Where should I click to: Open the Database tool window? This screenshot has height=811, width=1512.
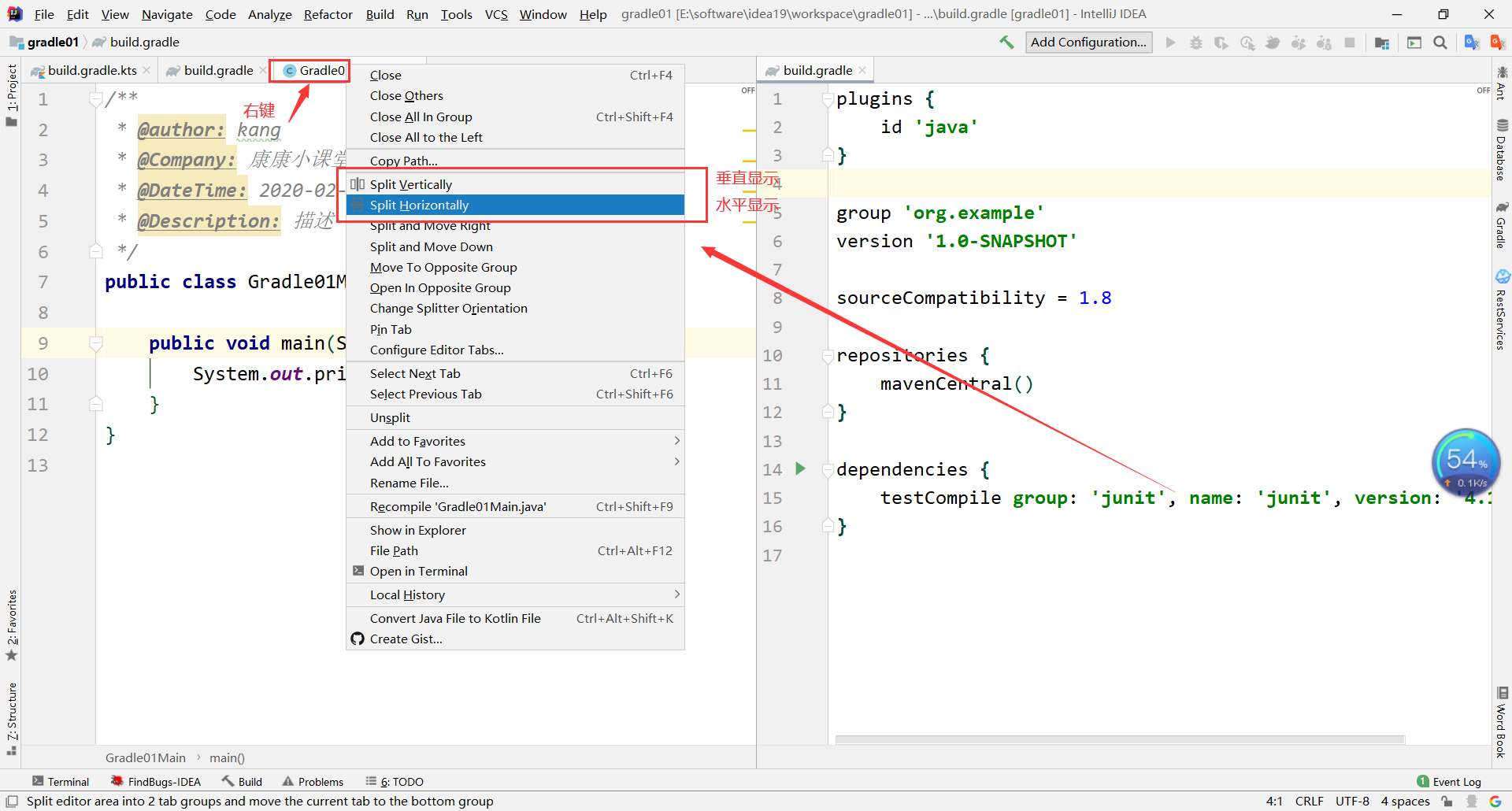point(1502,150)
